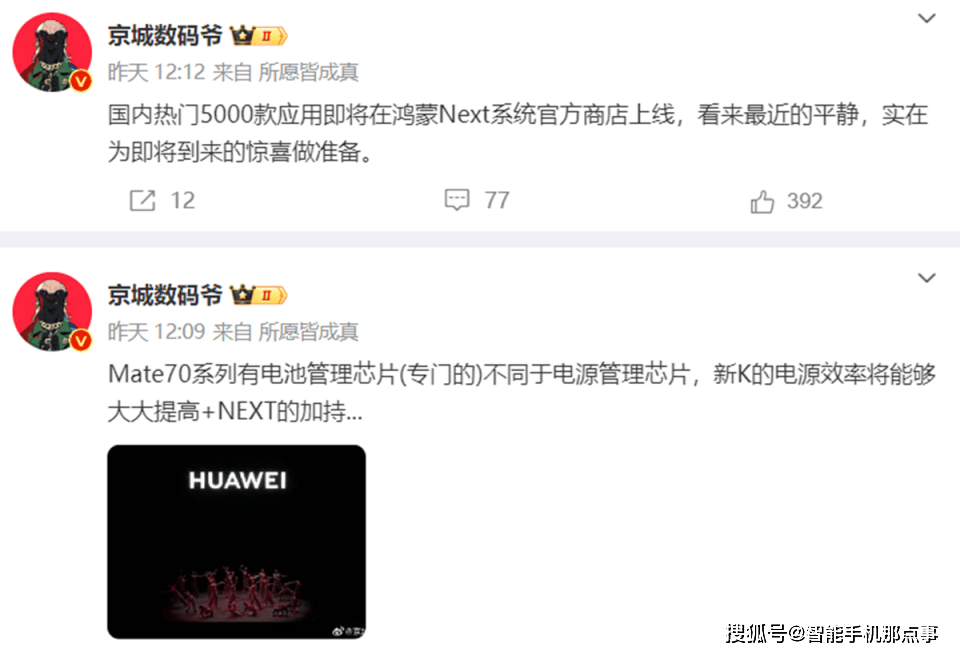Open the post text about 鸿蒙Next apps
This screenshot has height=655, width=960.
518,133
